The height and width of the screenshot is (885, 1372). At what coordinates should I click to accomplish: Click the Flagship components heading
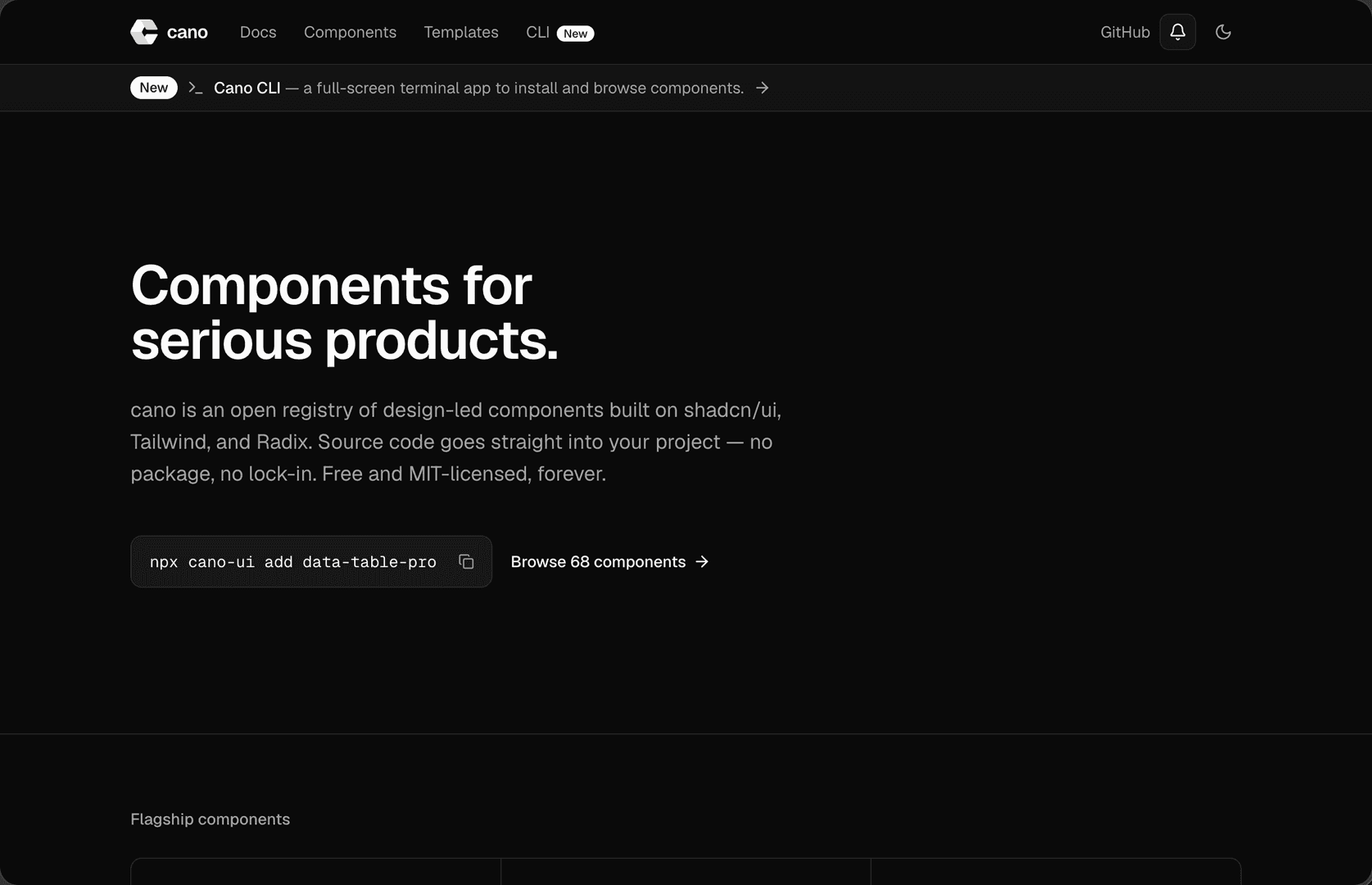[211, 819]
